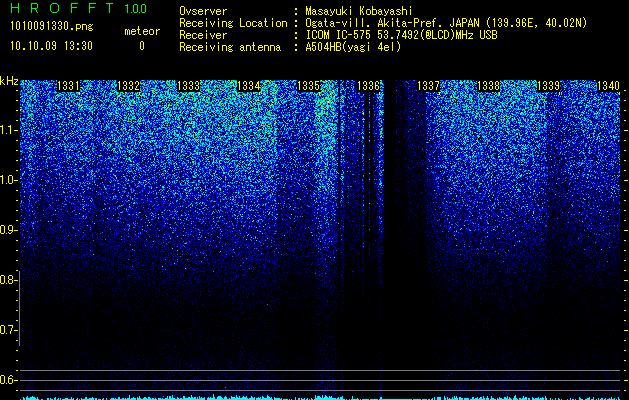The height and width of the screenshot is (400, 629).
Task: Click the 1.0.0 version number
Action: [136, 9]
